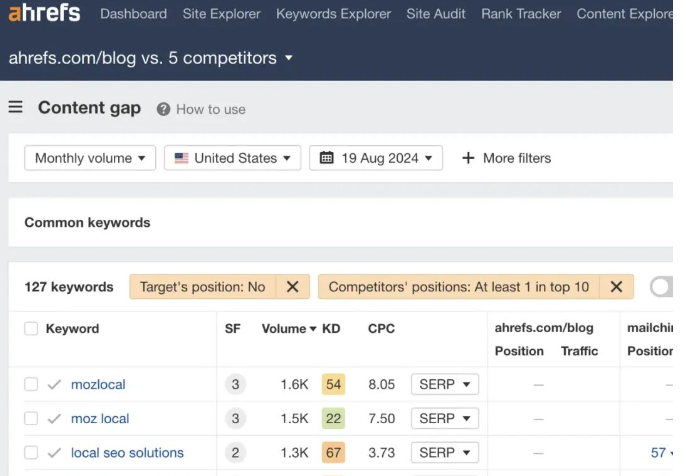This screenshot has height=476, width=686.
Task: Click the Ahrefs logo
Action: pos(44,14)
